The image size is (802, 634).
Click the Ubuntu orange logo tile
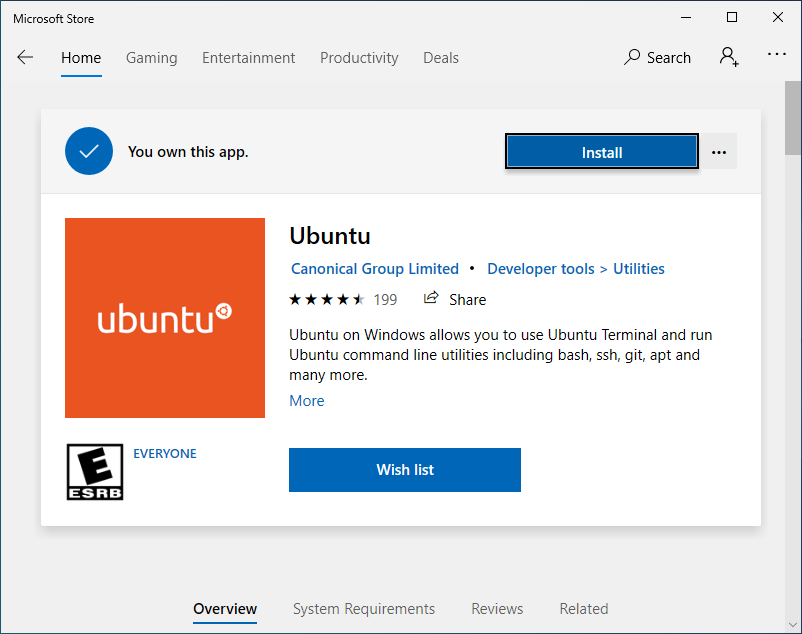click(x=165, y=318)
